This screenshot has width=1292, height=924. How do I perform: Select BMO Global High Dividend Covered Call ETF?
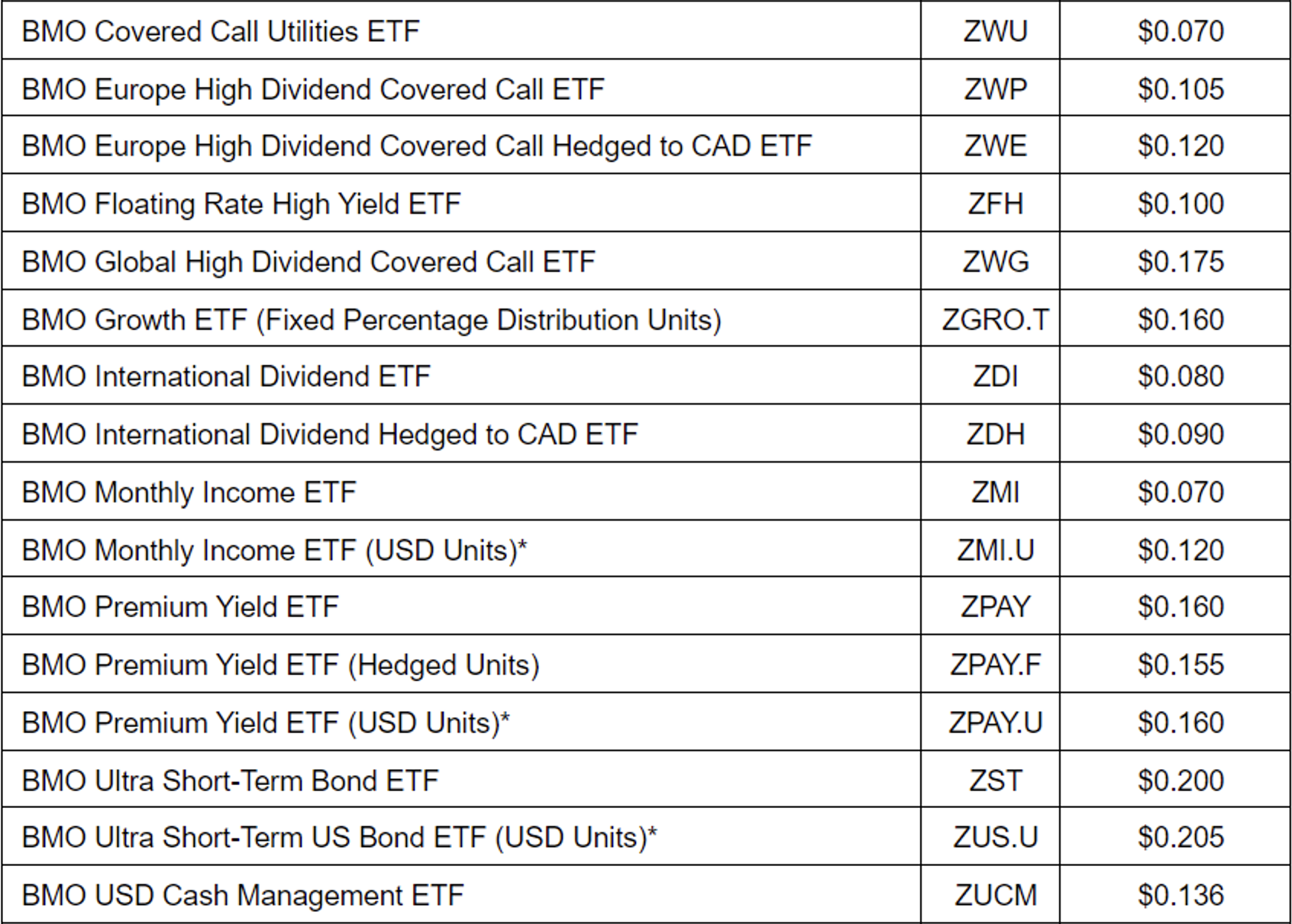308,262
